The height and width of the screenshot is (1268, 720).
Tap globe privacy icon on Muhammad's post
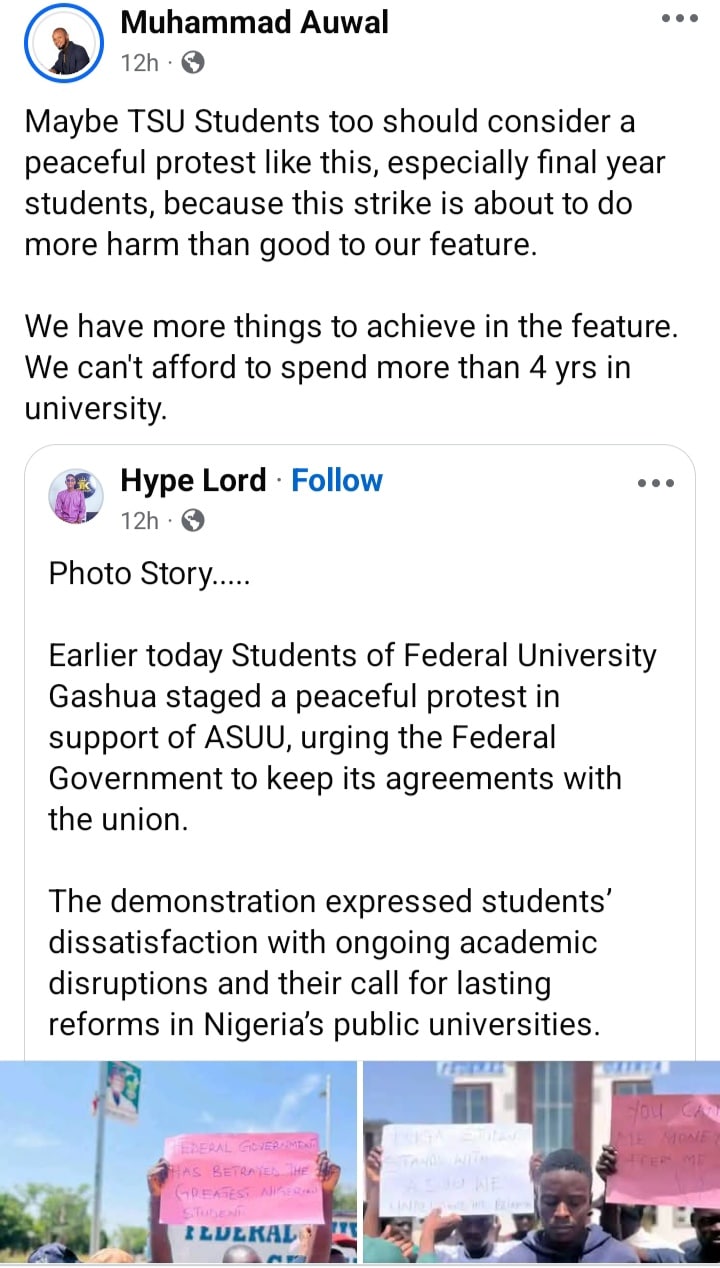(193, 63)
